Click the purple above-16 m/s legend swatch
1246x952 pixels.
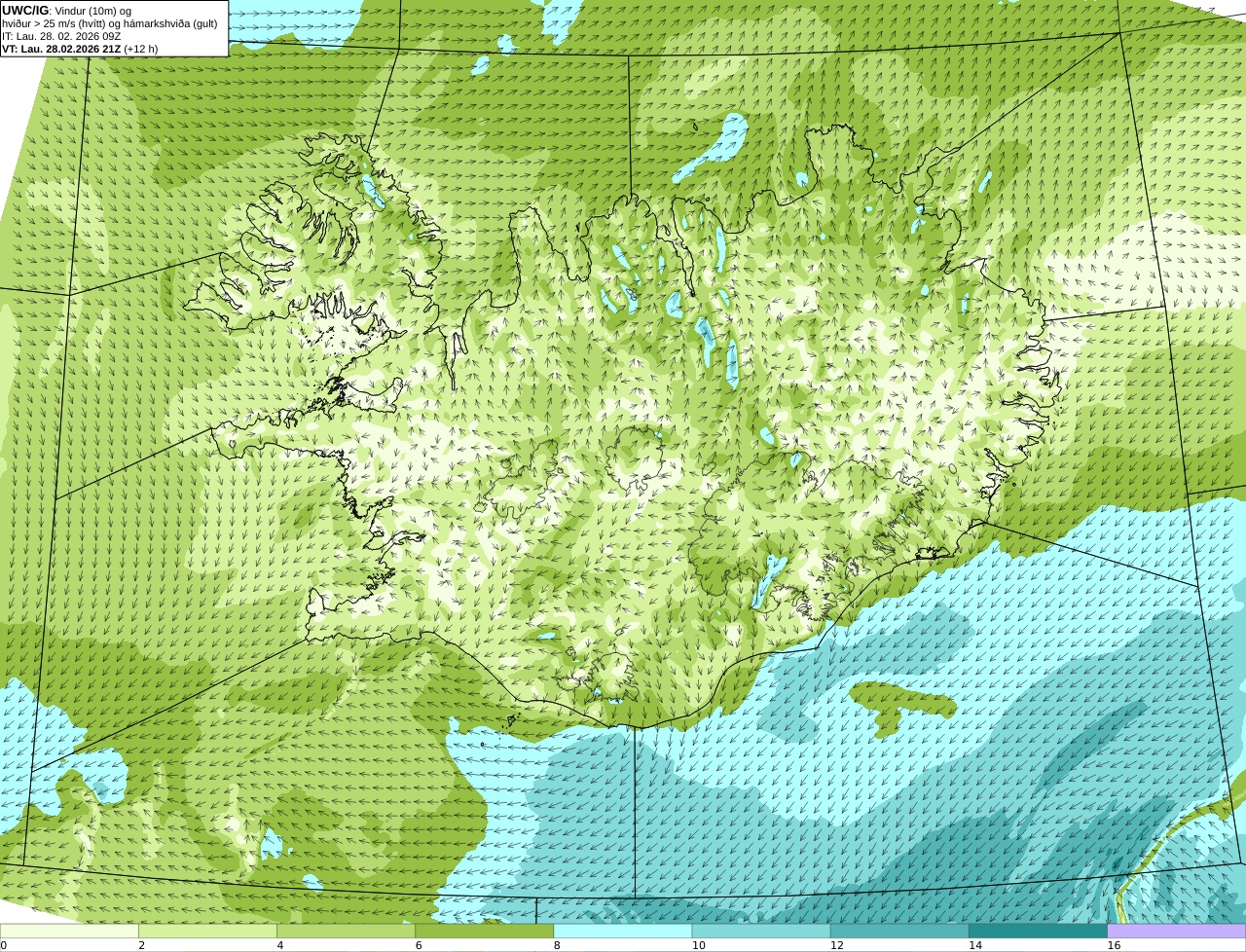pyautogui.click(x=1177, y=931)
